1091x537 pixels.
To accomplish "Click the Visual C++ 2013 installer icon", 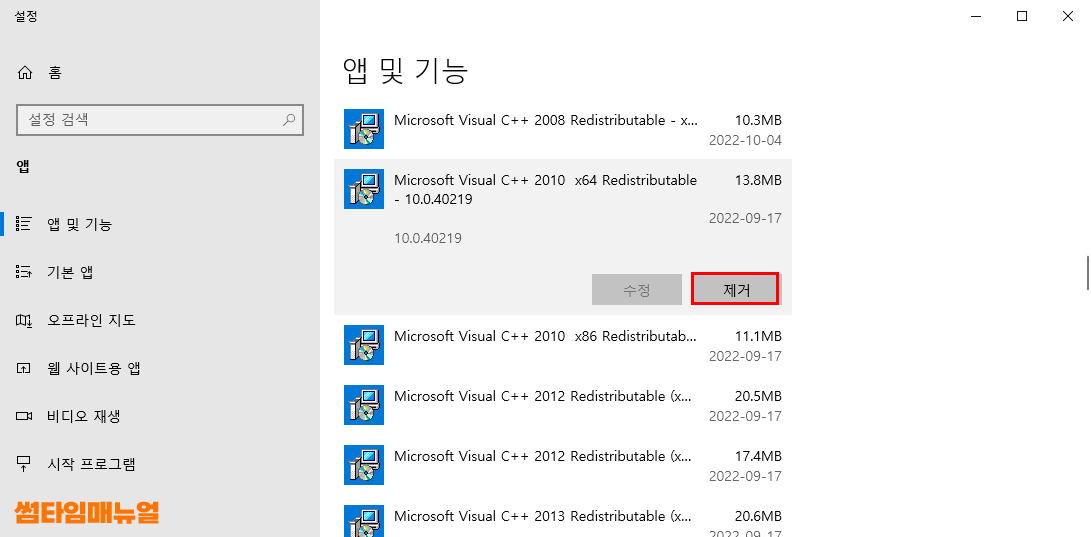I will [x=364, y=521].
